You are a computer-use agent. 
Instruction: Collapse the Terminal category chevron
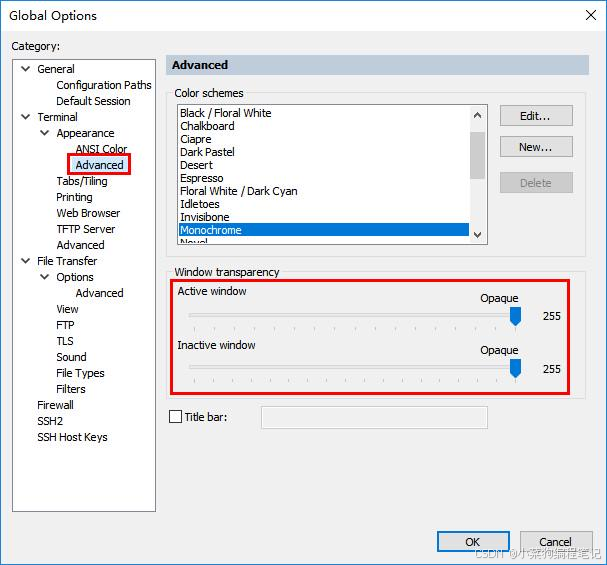point(26,117)
